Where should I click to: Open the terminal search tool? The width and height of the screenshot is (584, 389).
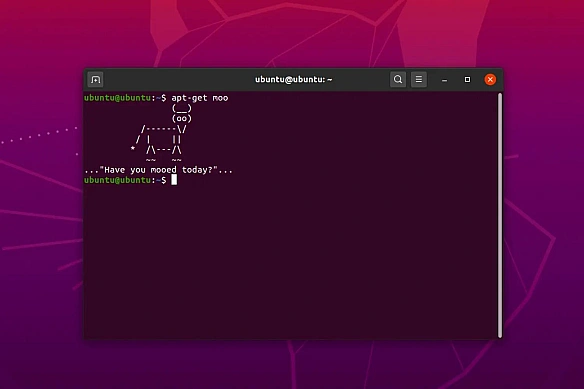398,79
